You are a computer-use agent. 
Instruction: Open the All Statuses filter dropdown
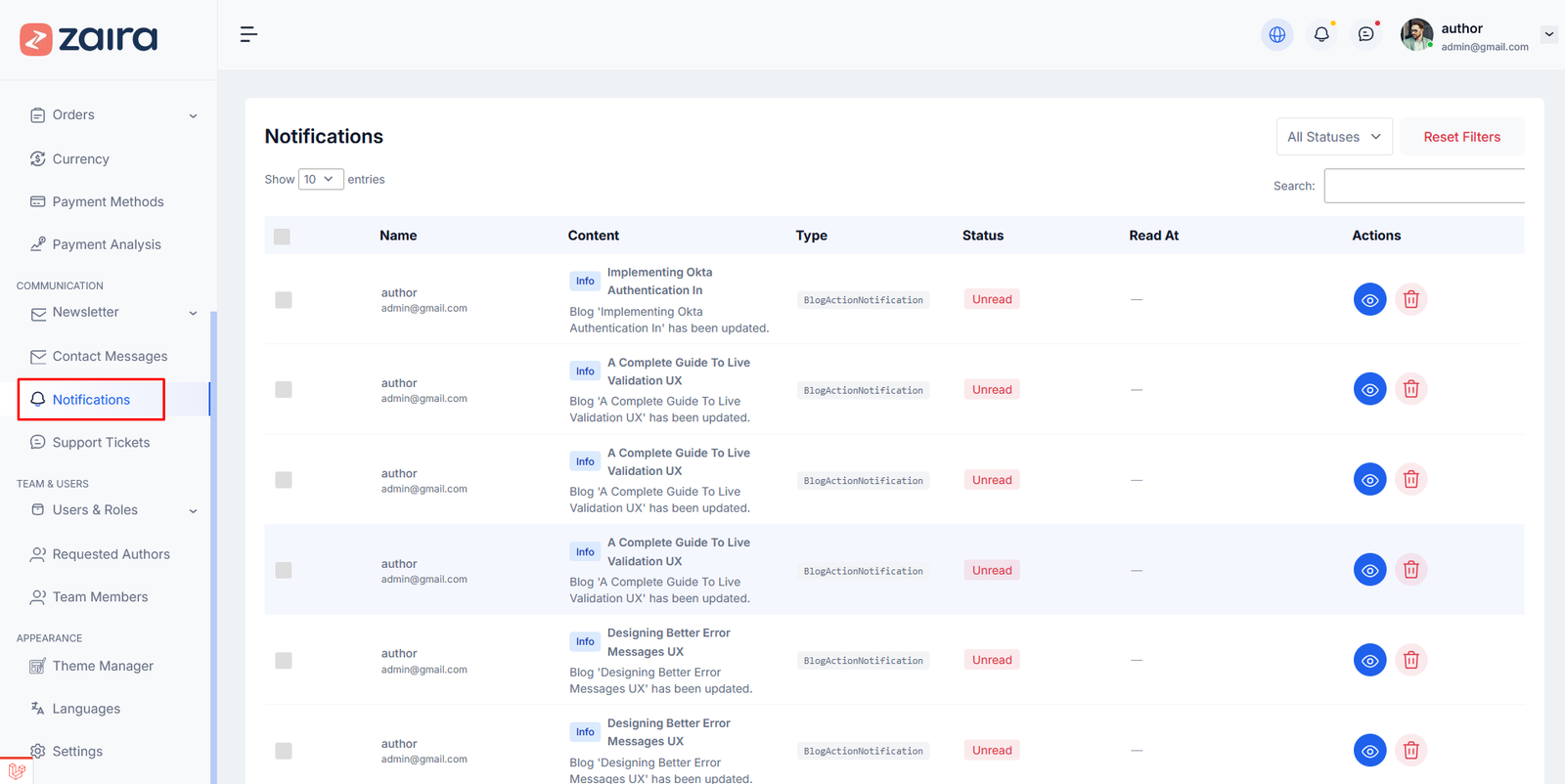tap(1333, 137)
